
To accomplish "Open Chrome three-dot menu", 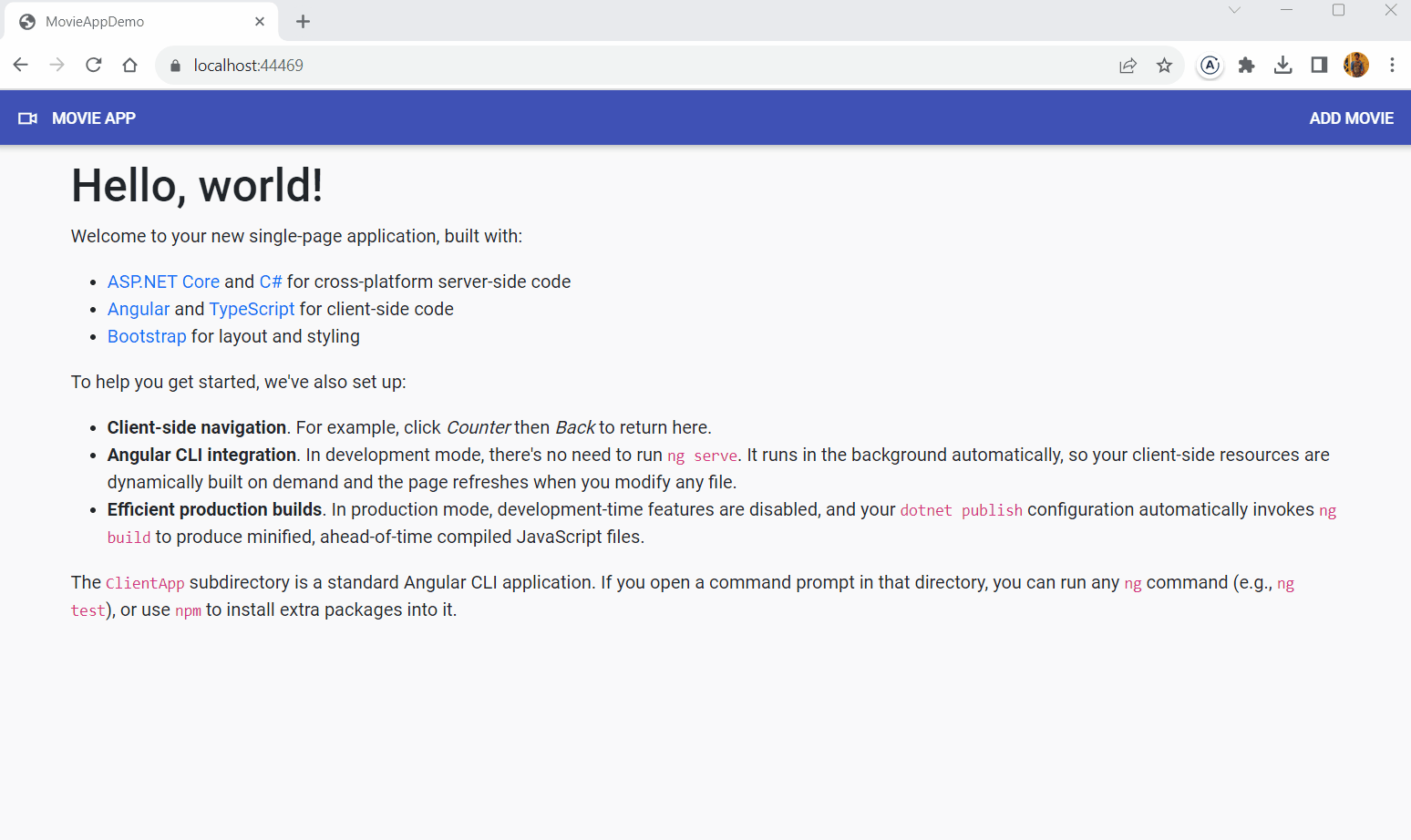I will pyautogui.click(x=1392, y=65).
